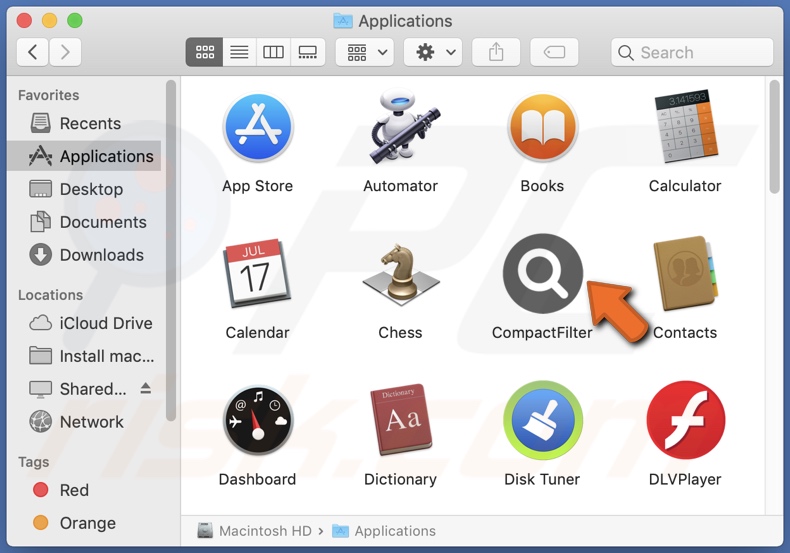Viewport: 790px width, 553px height.
Task: Open Recents in the sidebar
Action: pos(84,123)
